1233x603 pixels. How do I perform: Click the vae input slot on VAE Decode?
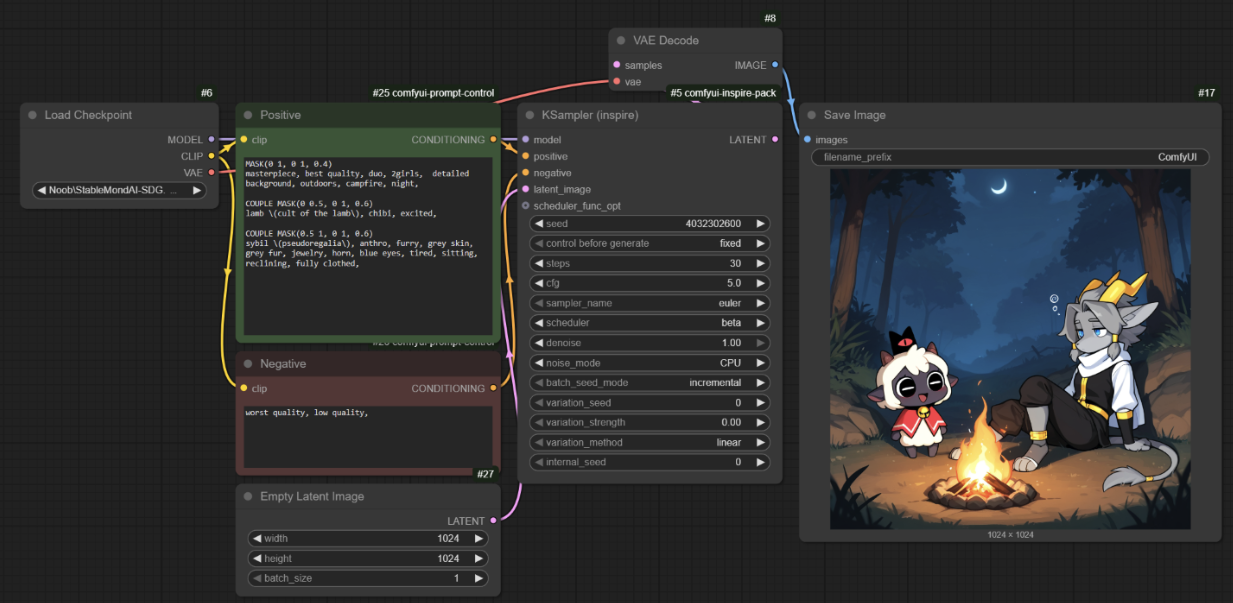click(x=616, y=81)
